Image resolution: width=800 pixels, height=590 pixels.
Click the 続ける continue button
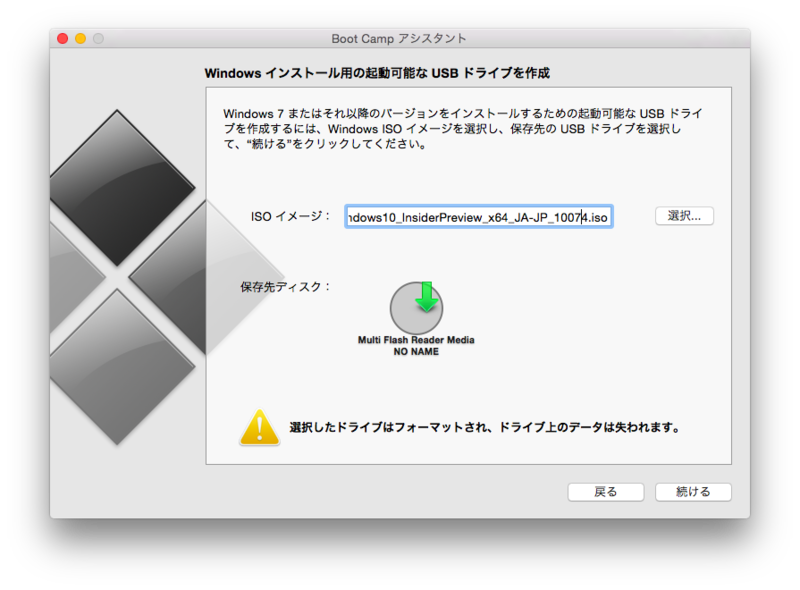coord(693,492)
